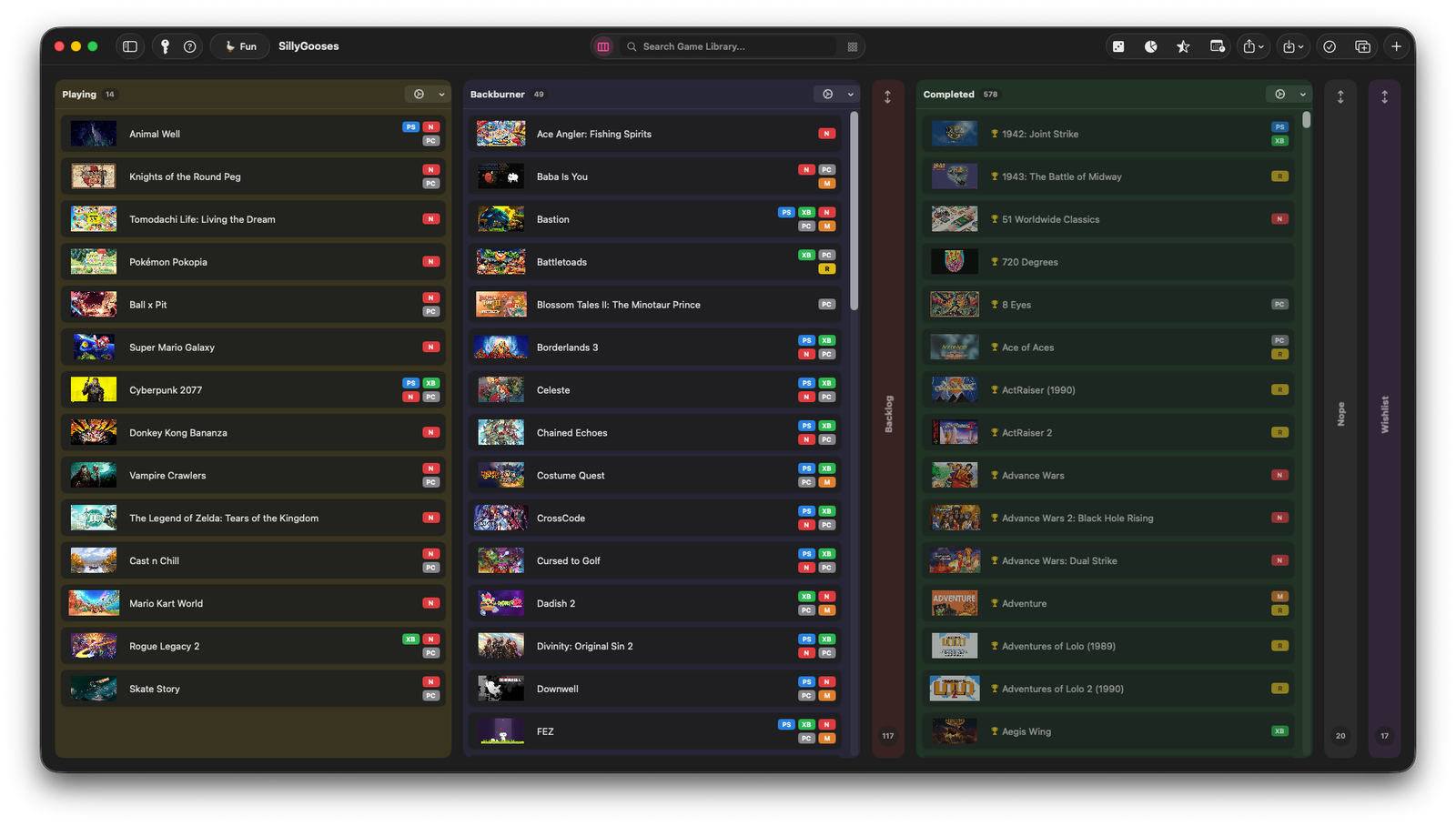Toggle the pink board columns view icon
The height and width of the screenshot is (826, 1456).
coord(603,46)
